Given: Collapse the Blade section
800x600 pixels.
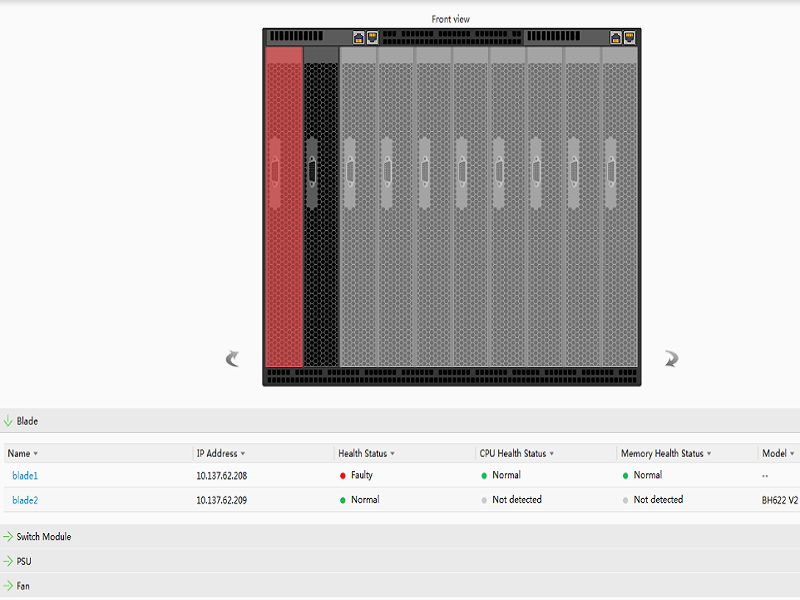Looking at the screenshot, I should click(8, 421).
